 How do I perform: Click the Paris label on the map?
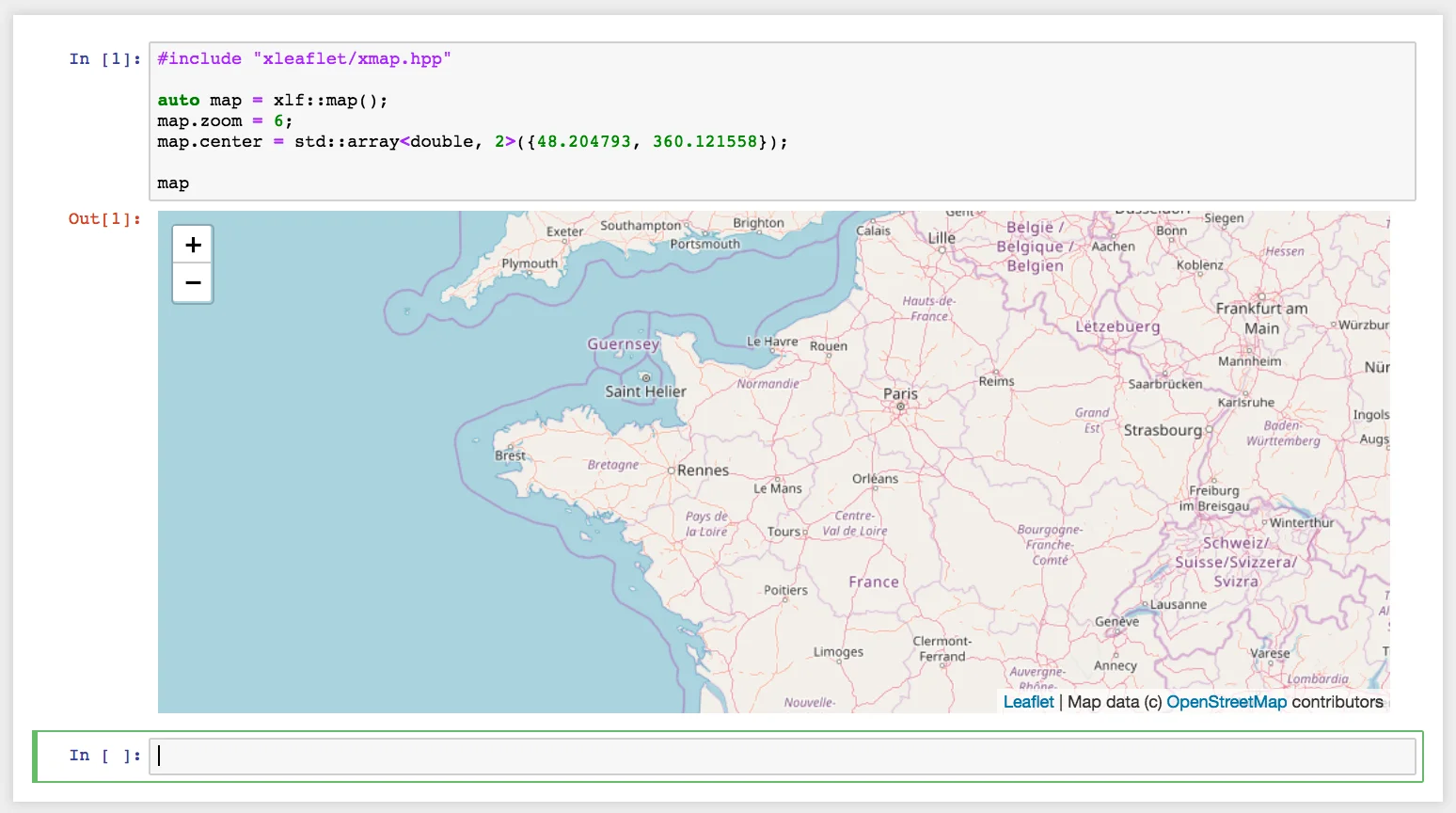(x=900, y=394)
